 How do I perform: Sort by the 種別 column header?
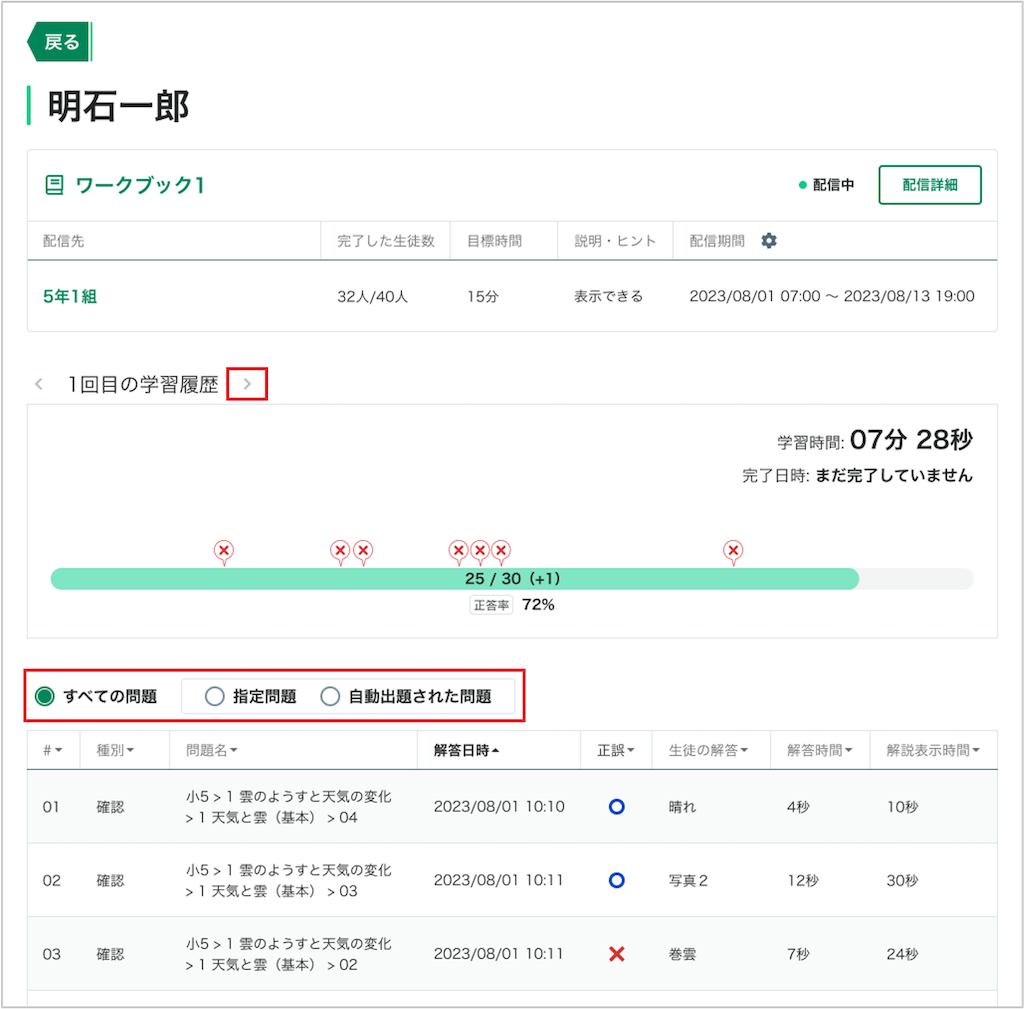click(x=115, y=750)
